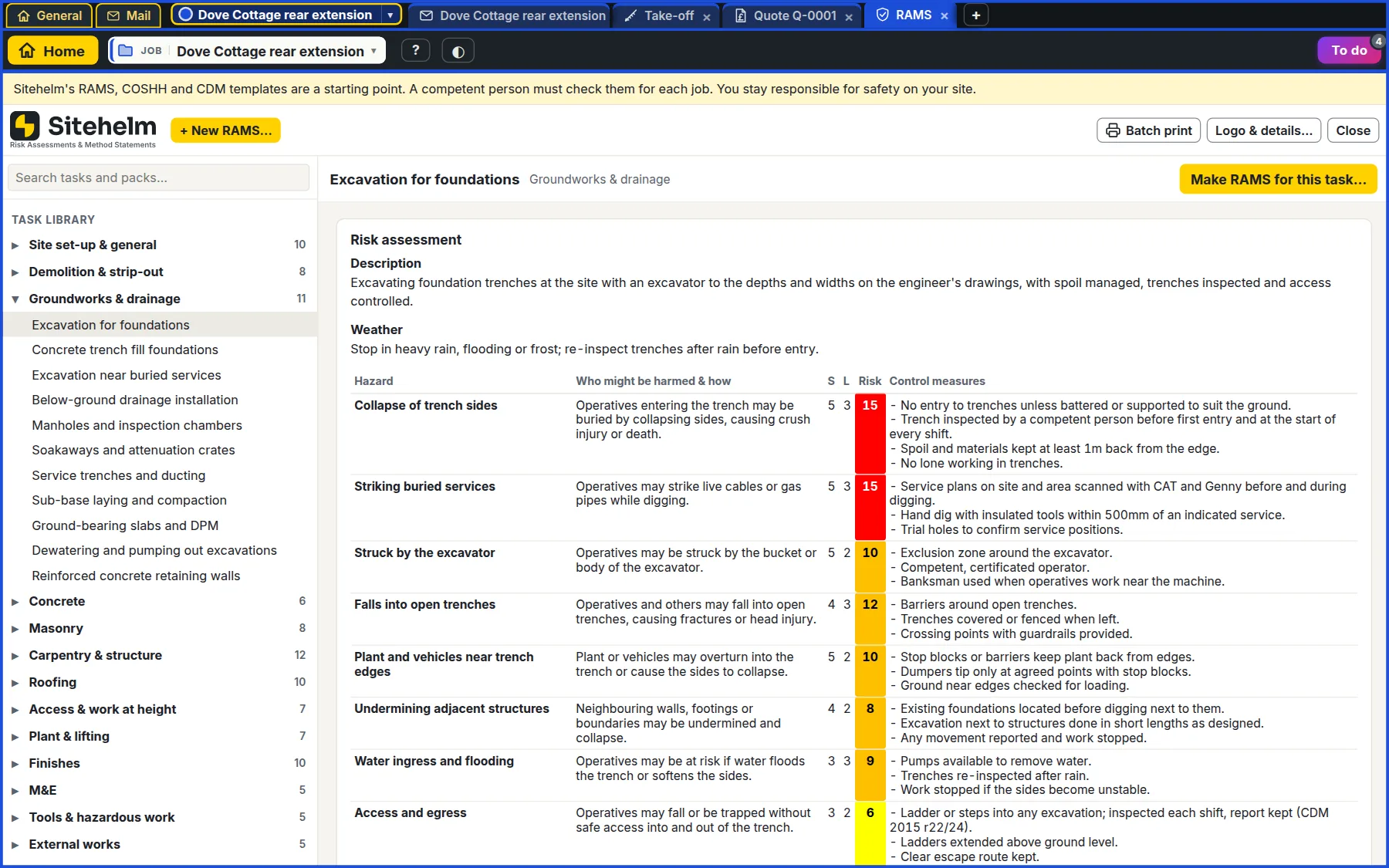Expand Plant & lifting category

(x=160, y=736)
